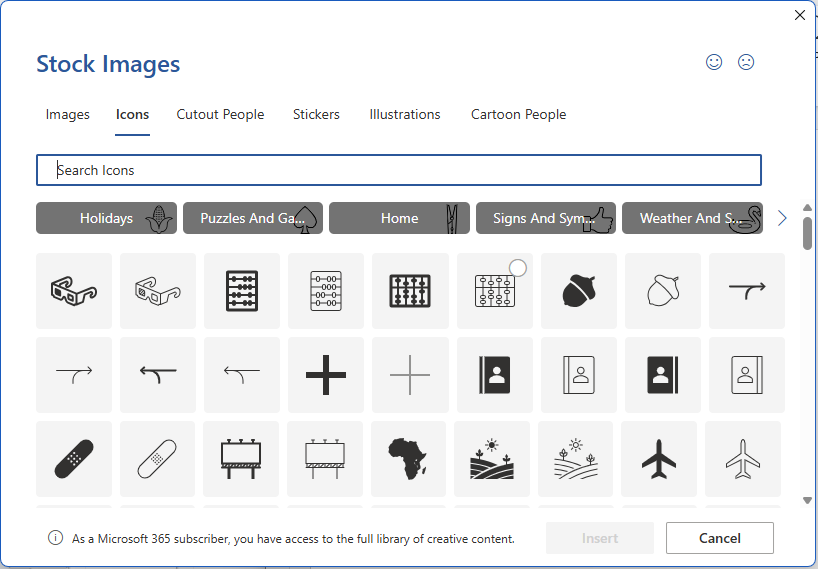Switch to the Images tab
818x569 pixels.
tap(67, 114)
